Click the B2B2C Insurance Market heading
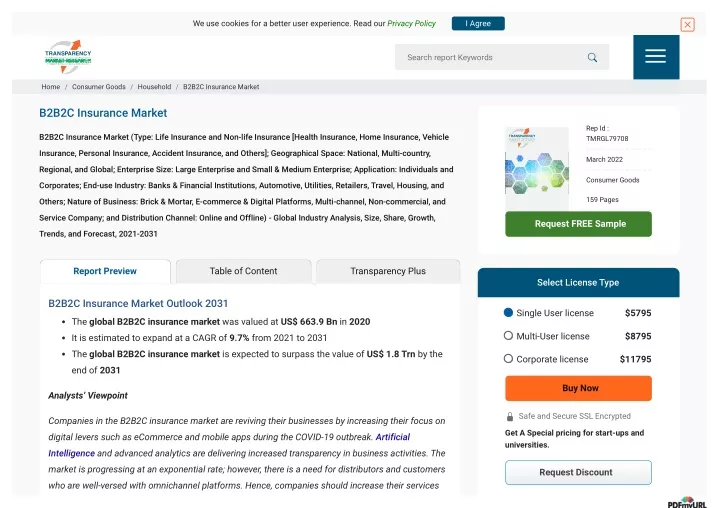Image resolution: width=719 pixels, height=508 pixels. (103, 113)
